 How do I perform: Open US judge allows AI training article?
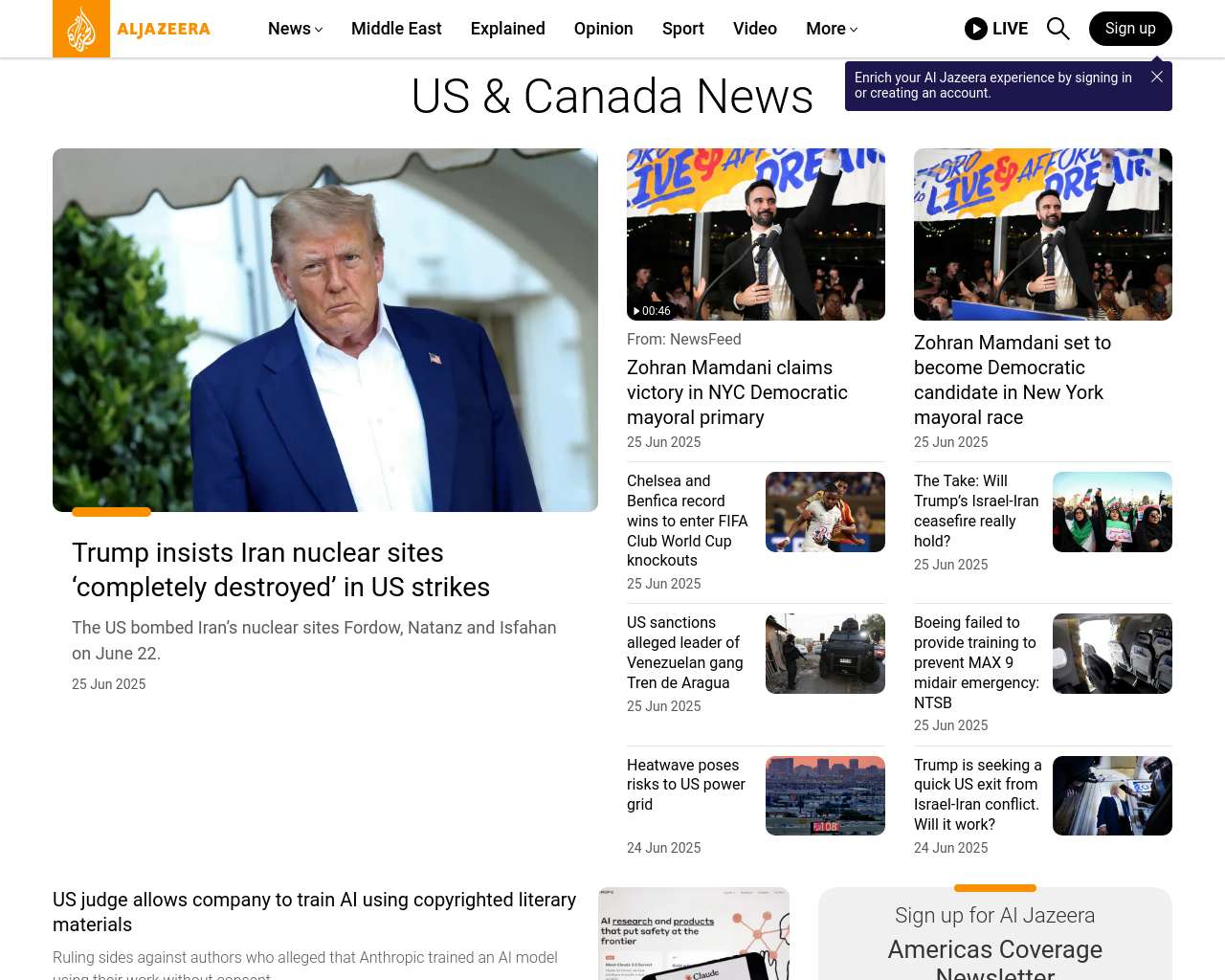point(314,912)
